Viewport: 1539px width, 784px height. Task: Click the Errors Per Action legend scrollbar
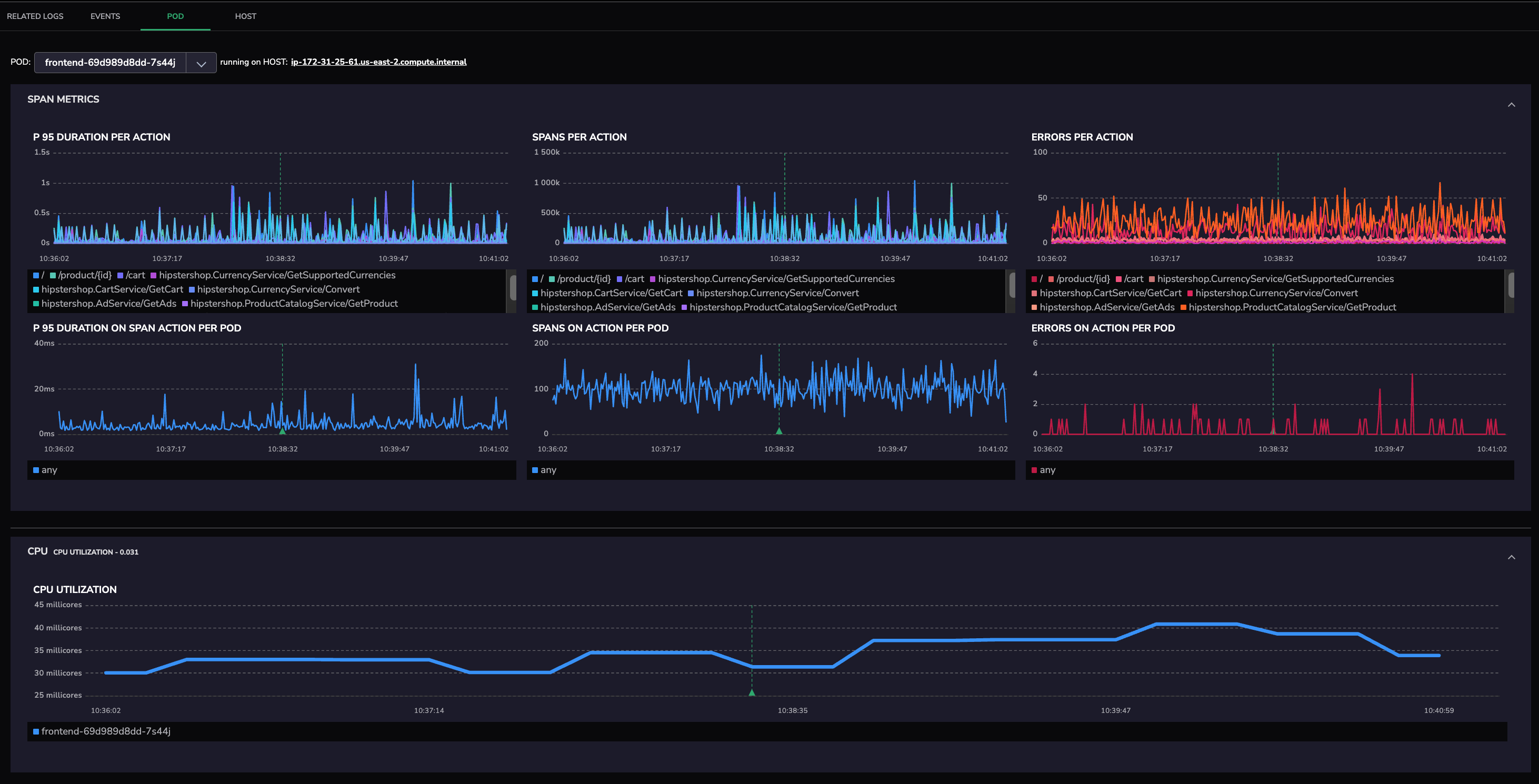coord(1511,285)
